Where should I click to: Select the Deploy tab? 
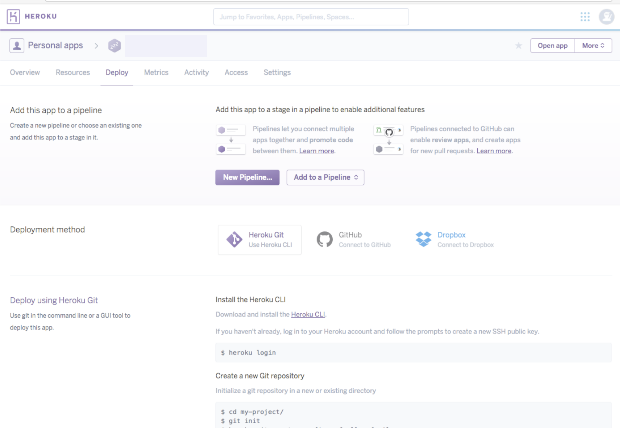pyautogui.click(x=117, y=72)
